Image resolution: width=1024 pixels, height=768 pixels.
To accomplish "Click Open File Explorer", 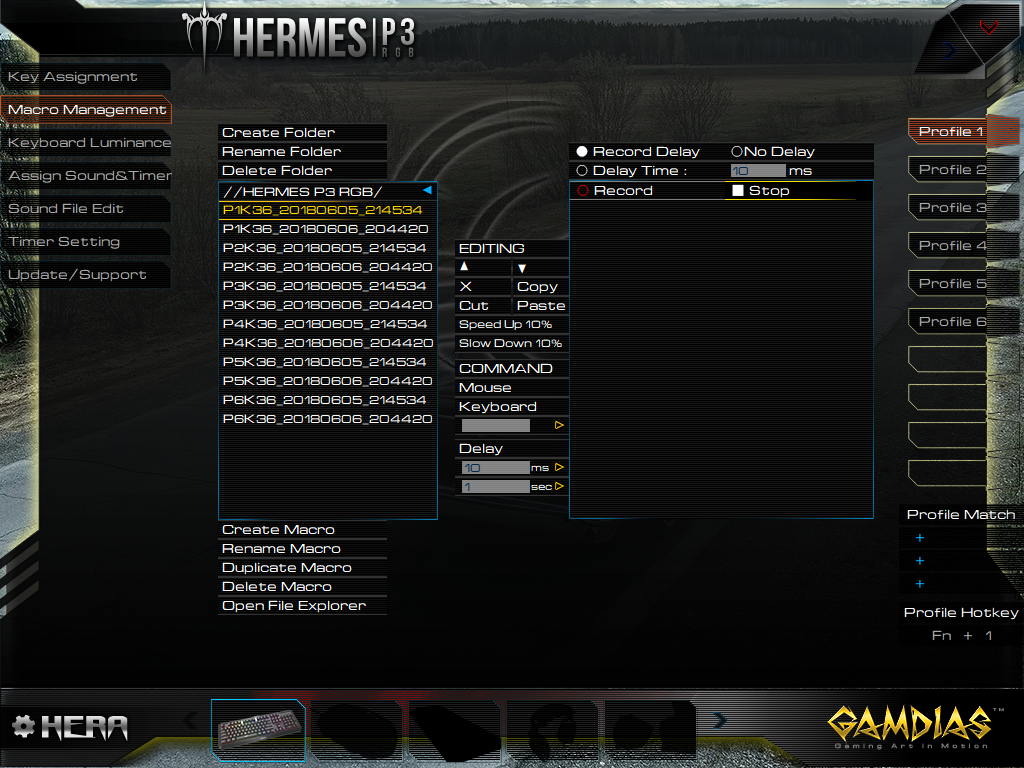I will point(302,605).
